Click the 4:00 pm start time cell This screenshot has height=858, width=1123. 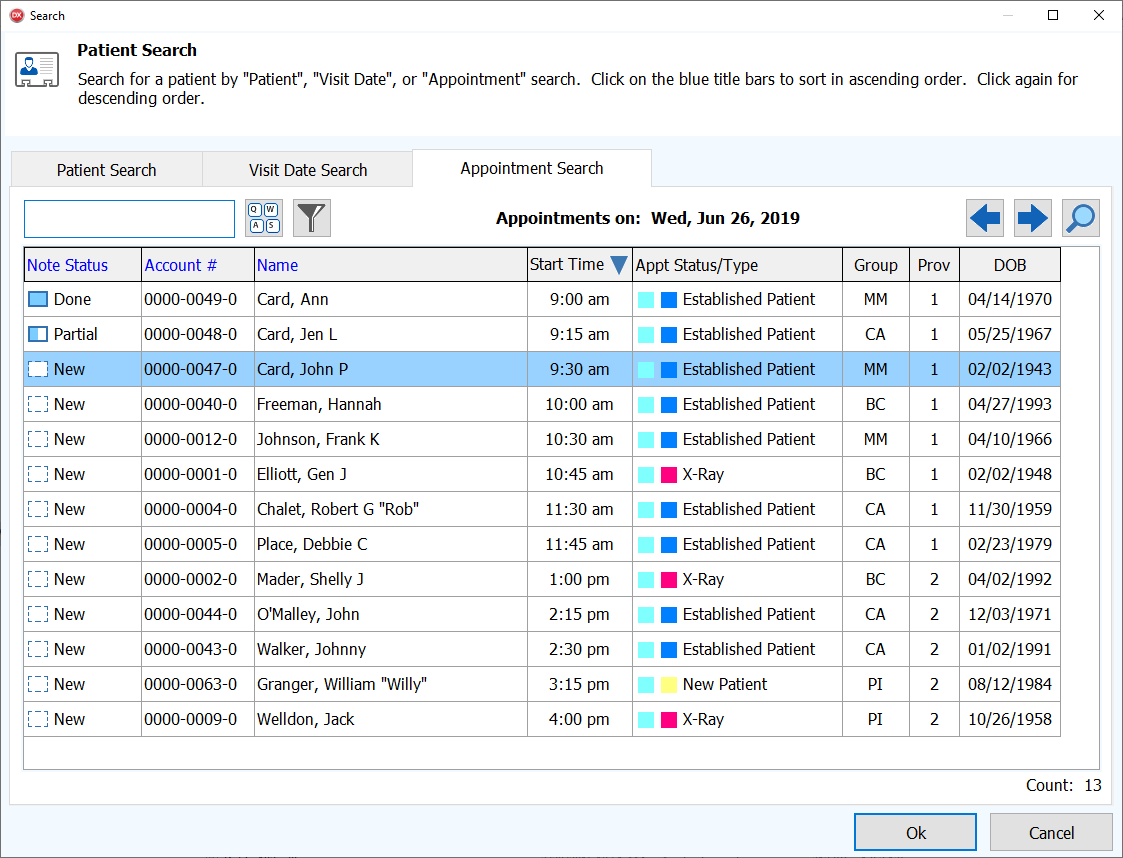tap(579, 719)
